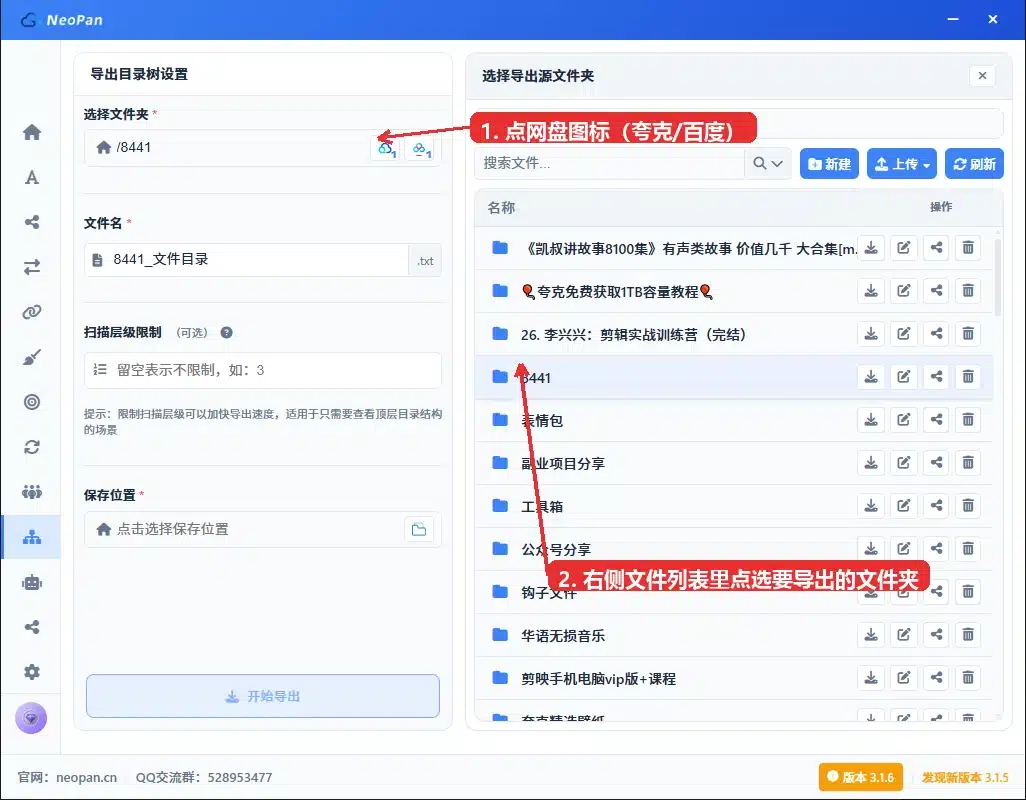This screenshot has width=1026, height=800.
Task: Open the home icon in the sidebar
Action: pos(31,132)
